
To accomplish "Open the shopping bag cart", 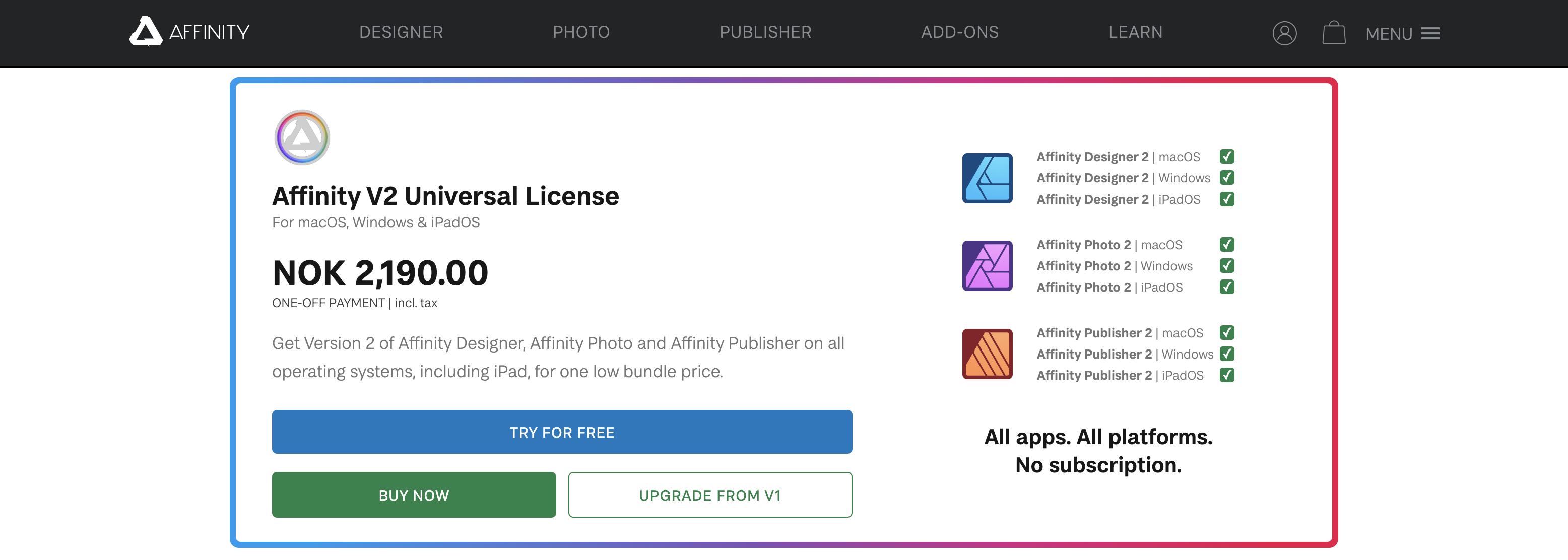I will point(1334,33).
